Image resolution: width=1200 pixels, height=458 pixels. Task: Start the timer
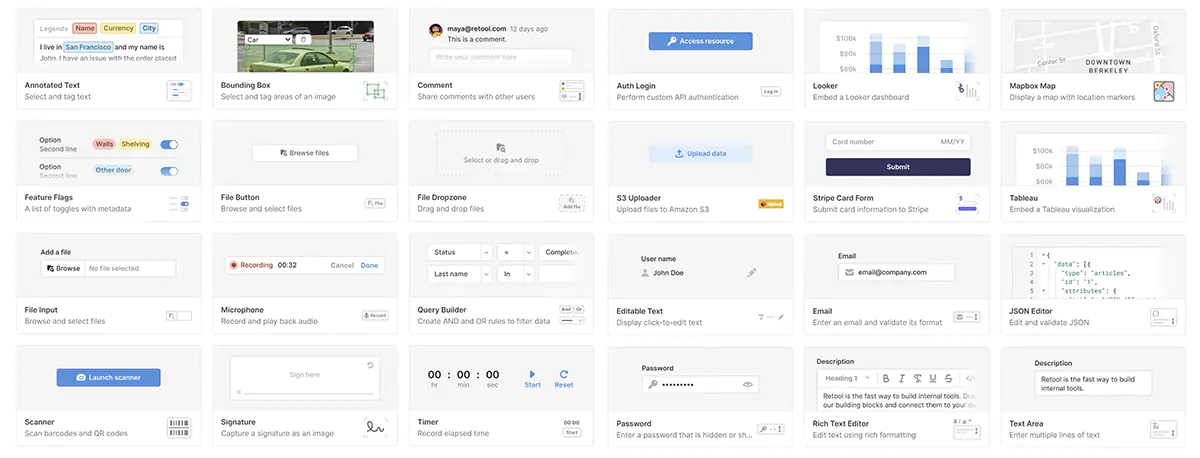click(532, 378)
